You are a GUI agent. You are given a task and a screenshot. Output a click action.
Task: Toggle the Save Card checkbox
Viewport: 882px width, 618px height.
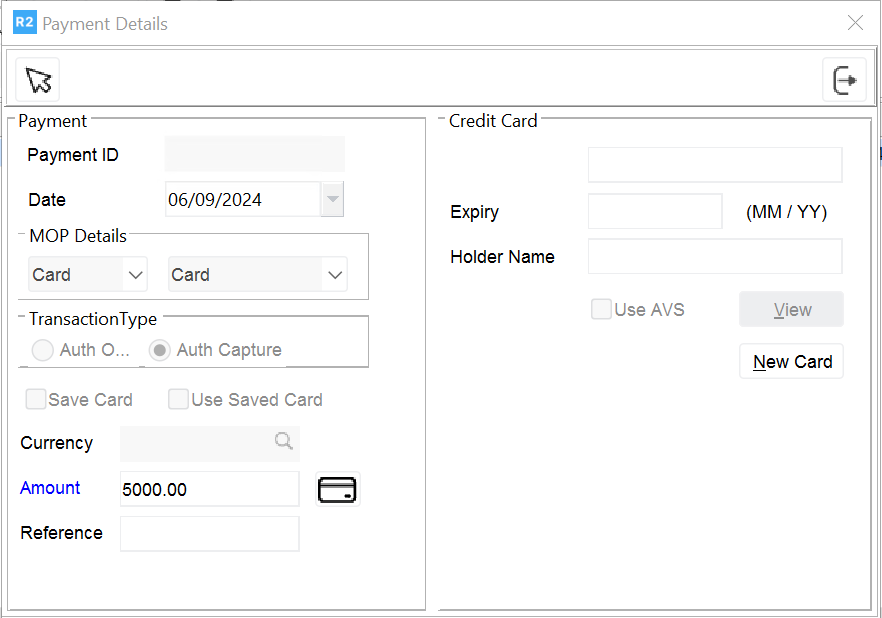(x=36, y=400)
